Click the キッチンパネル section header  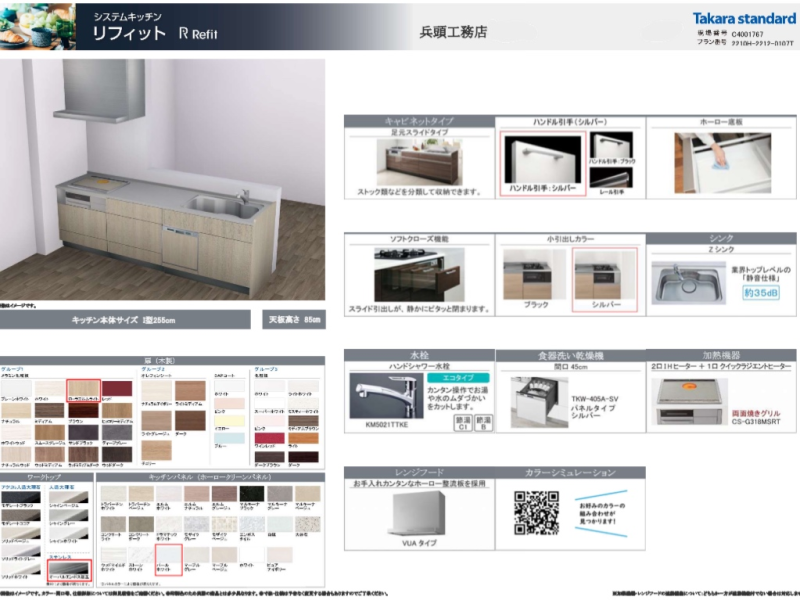210,477
